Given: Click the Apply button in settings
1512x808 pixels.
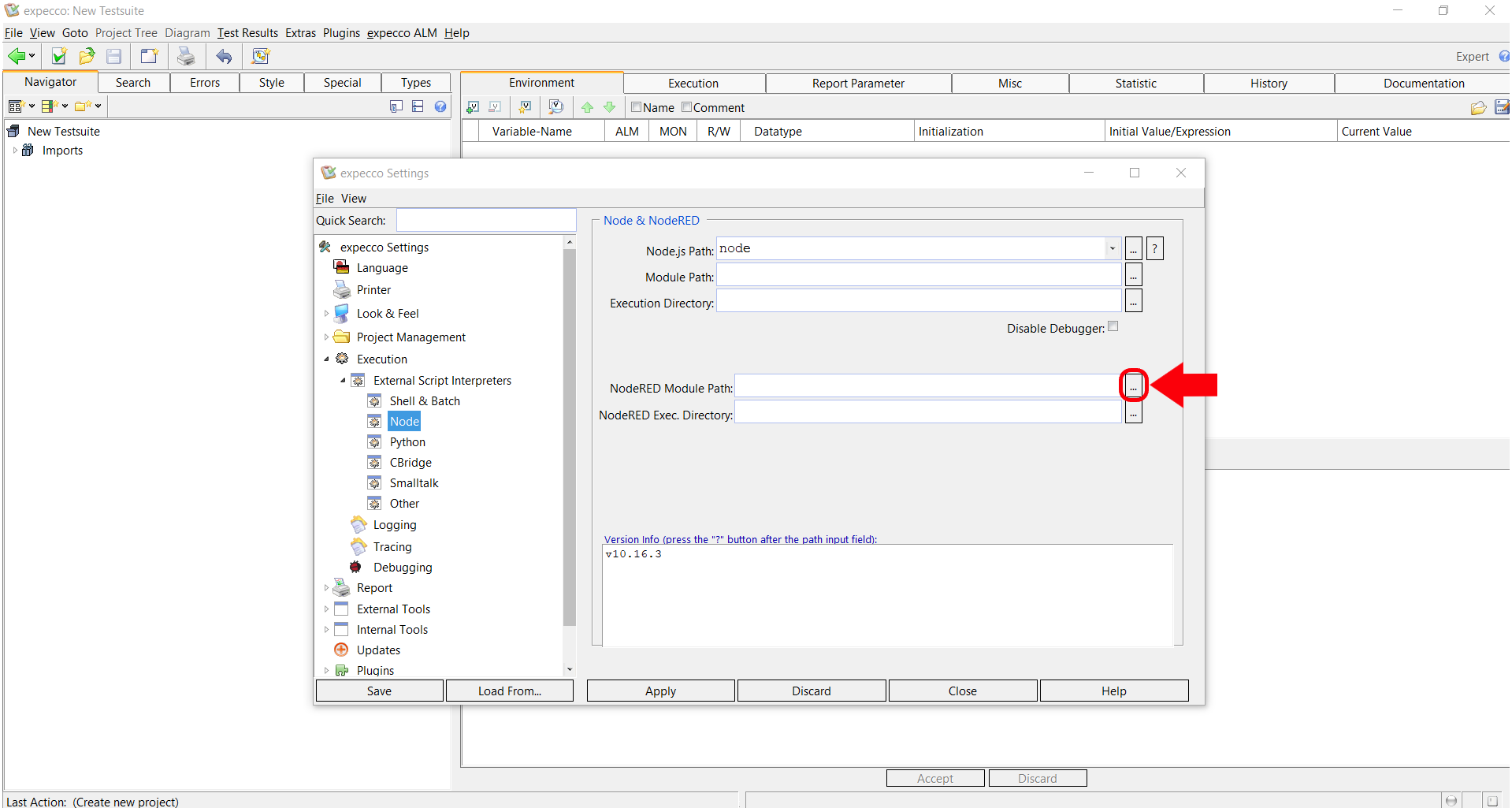Looking at the screenshot, I should [660, 691].
